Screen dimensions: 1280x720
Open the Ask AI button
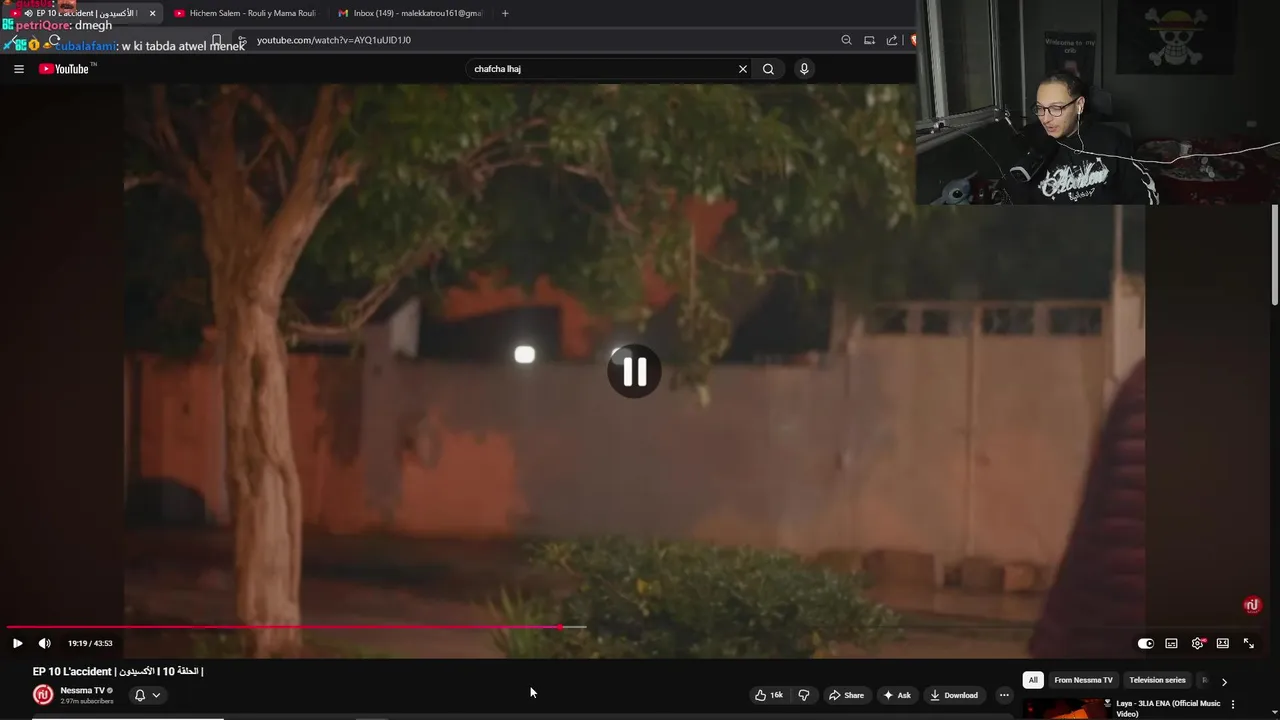click(897, 695)
